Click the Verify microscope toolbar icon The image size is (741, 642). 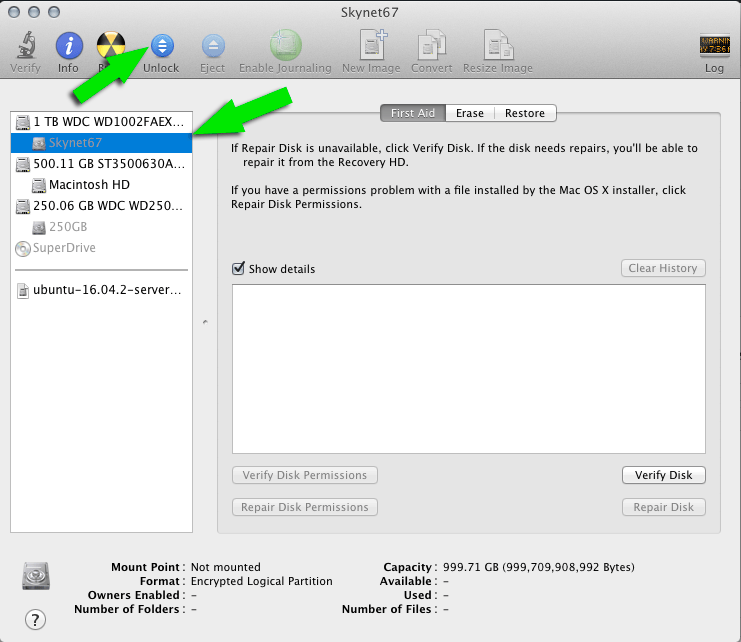(x=26, y=45)
